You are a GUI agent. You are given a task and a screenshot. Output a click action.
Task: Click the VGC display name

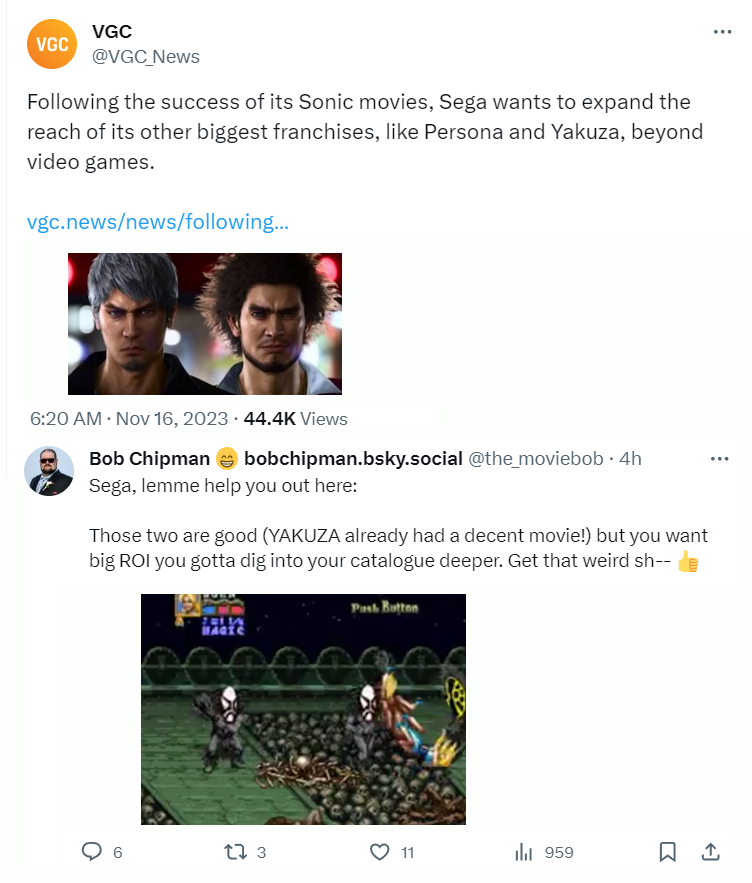(x=112, y=32)
